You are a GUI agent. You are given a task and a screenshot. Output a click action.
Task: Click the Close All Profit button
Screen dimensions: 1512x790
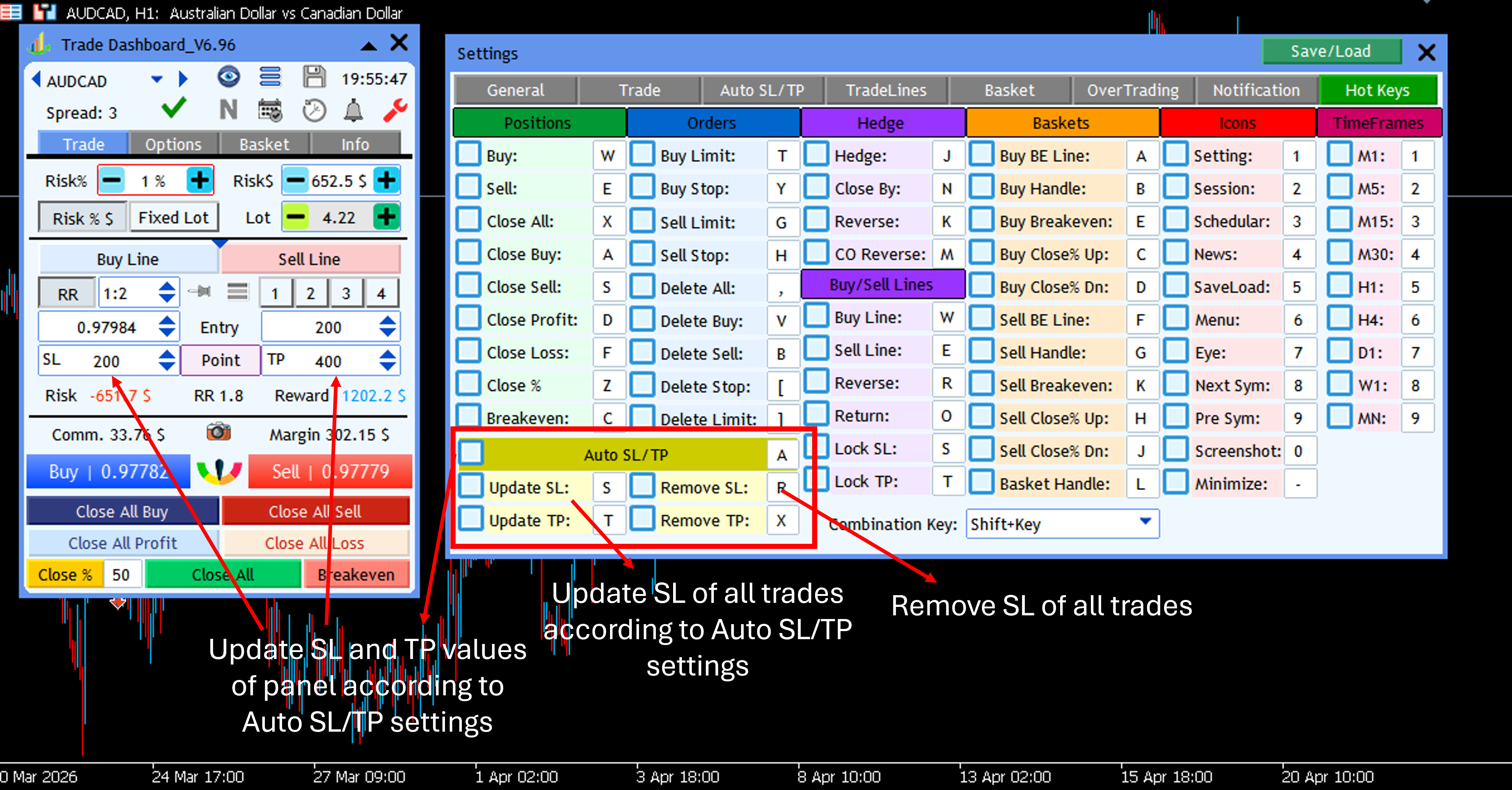[123, 543]
